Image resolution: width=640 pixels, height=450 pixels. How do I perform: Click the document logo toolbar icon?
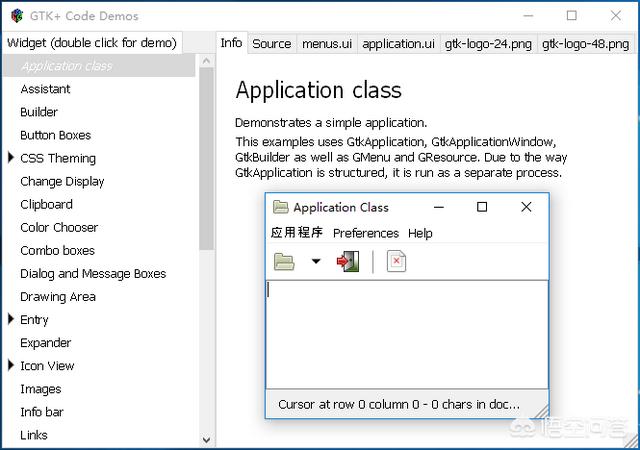(x=397, y=262)
